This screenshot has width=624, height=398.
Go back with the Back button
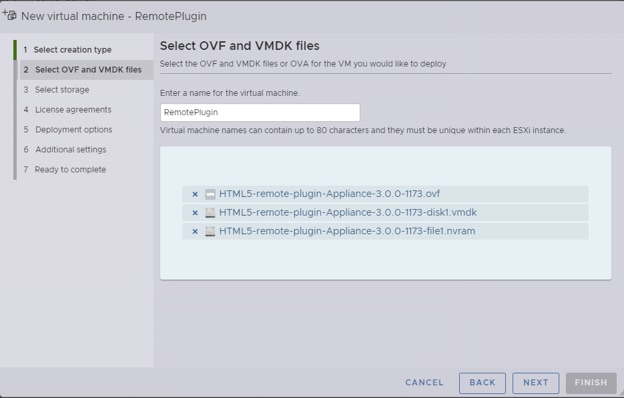482,383
